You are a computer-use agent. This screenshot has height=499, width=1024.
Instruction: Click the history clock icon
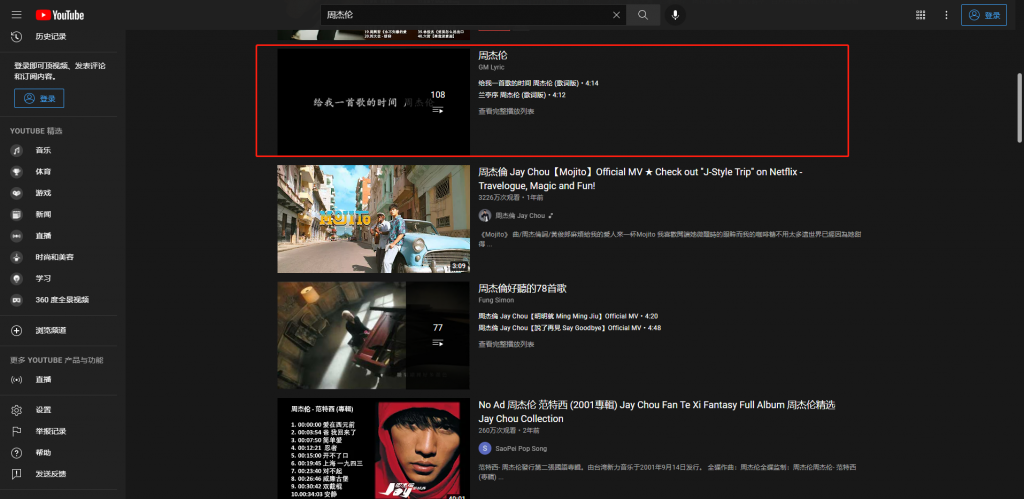(16, 37)
